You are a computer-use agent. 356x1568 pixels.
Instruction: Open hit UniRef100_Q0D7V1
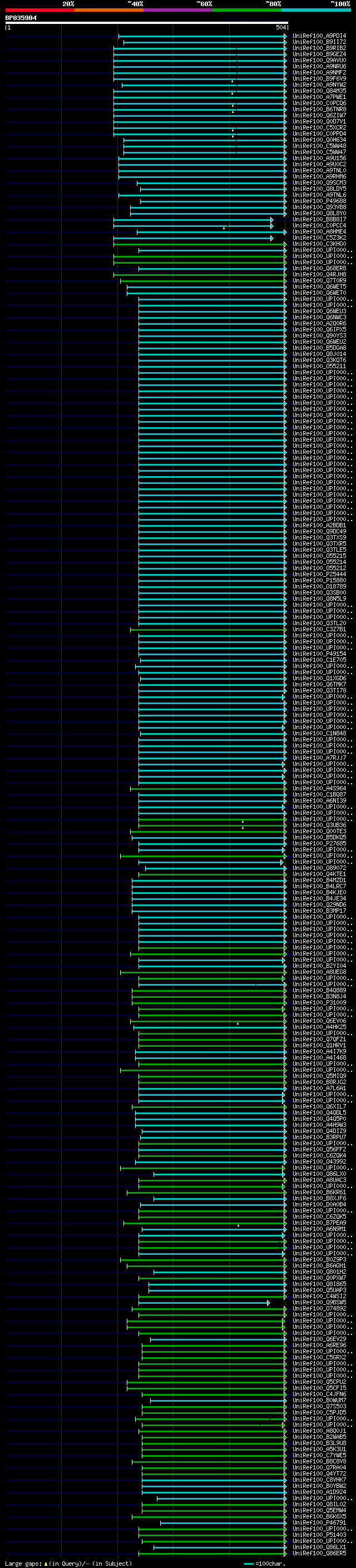(319, 121)
